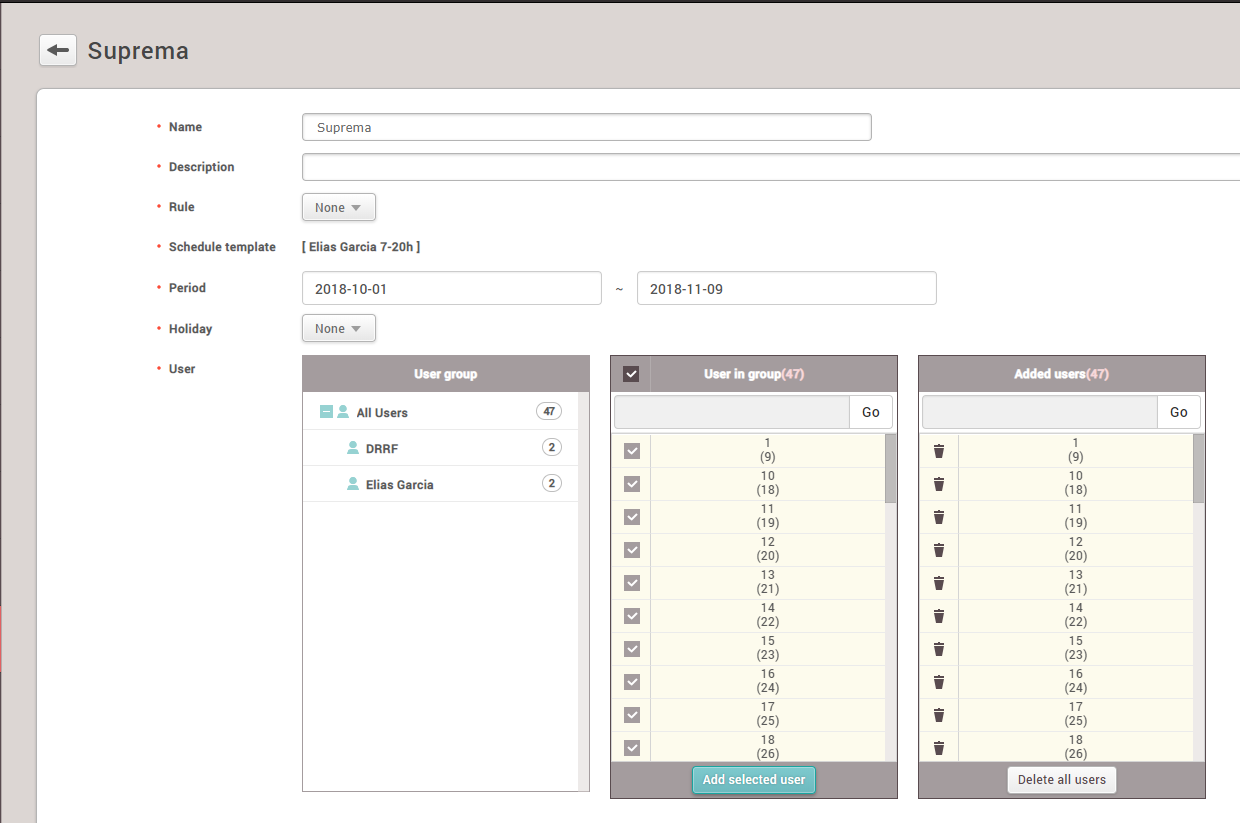Click the Delete all users button
This screenshot has width=1240, height=823.
pos(1062,780)
